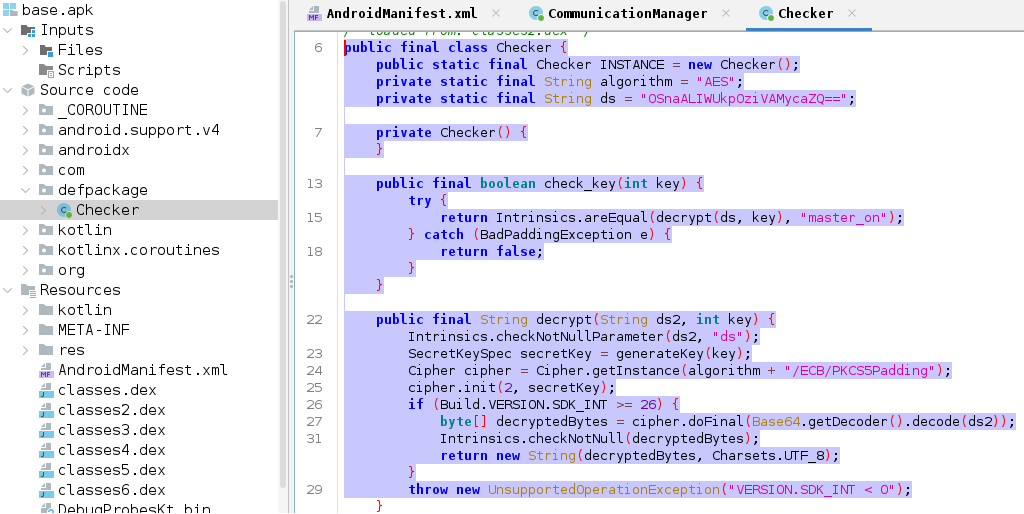Collapse the defpackage node
Image resolution: width=1024 pixels, height=514 pixels.
26,190
